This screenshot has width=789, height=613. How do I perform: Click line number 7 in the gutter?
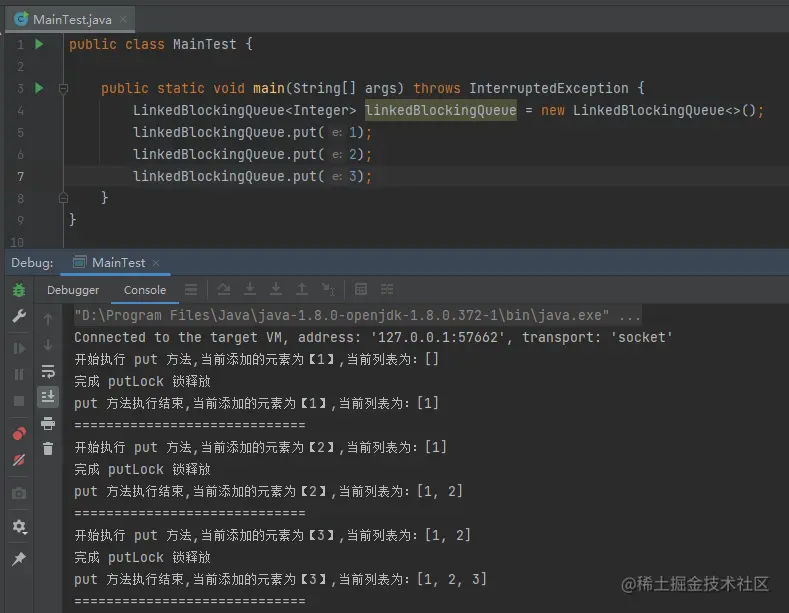point(20,176)
